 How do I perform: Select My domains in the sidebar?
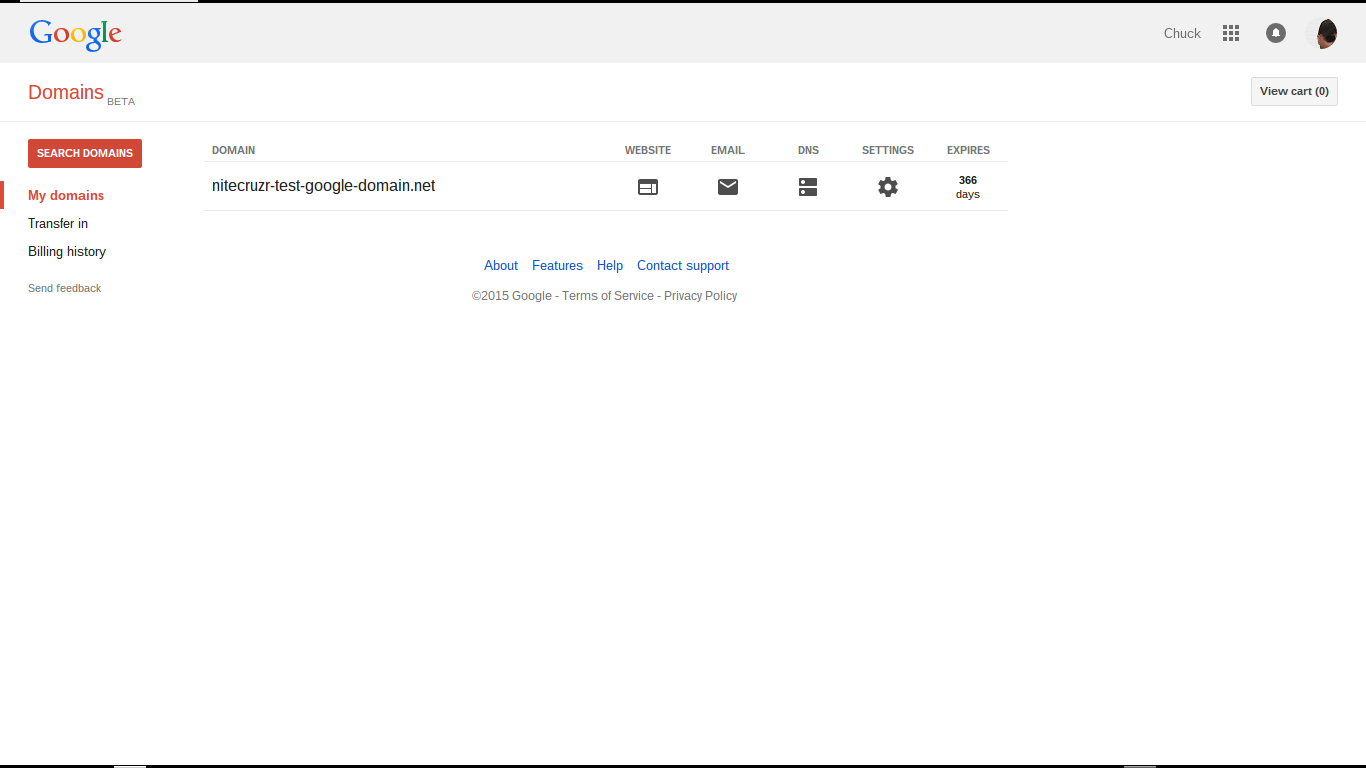66,195
